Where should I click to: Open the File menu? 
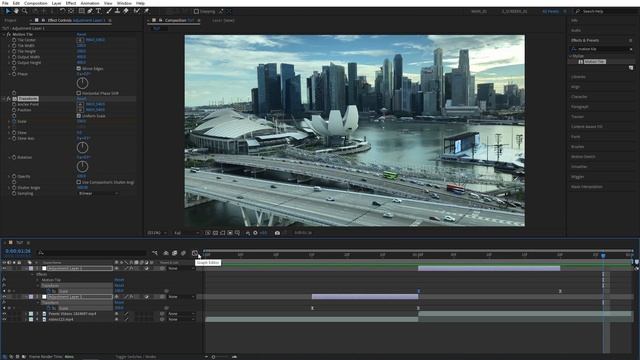pos(5,3)
